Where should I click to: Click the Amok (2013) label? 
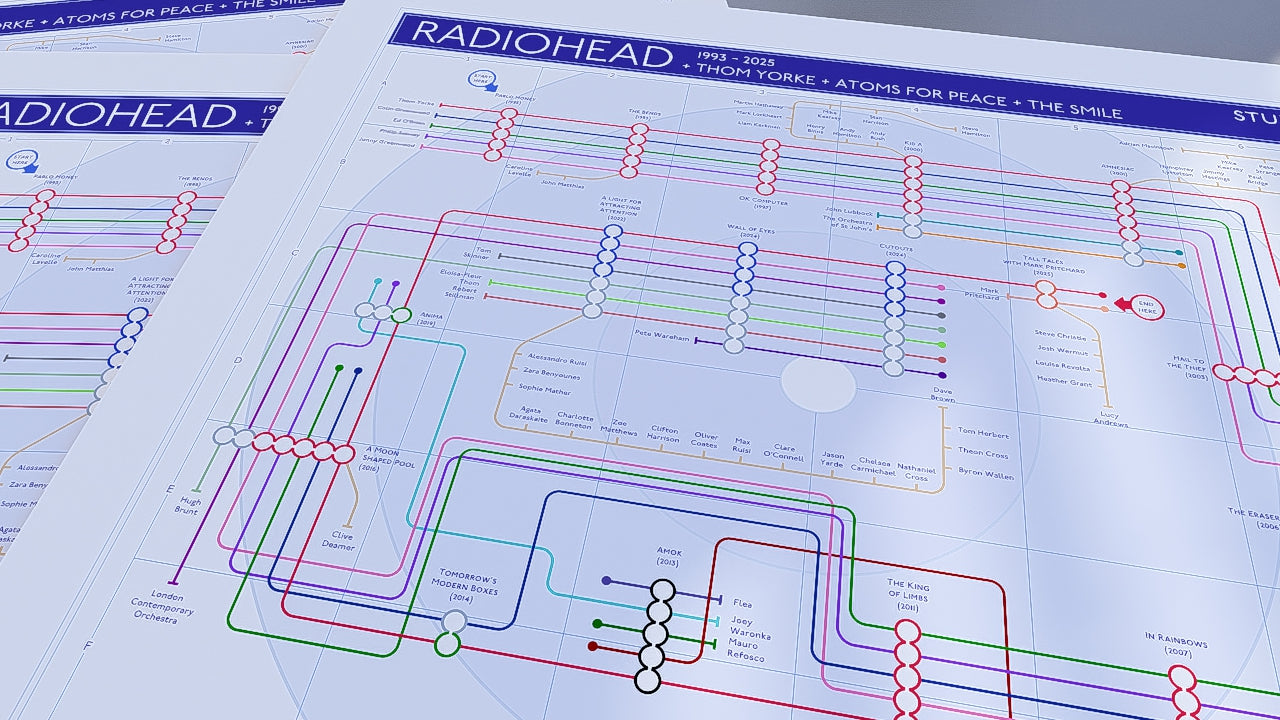pyautogui.click(x=668, y=556)
